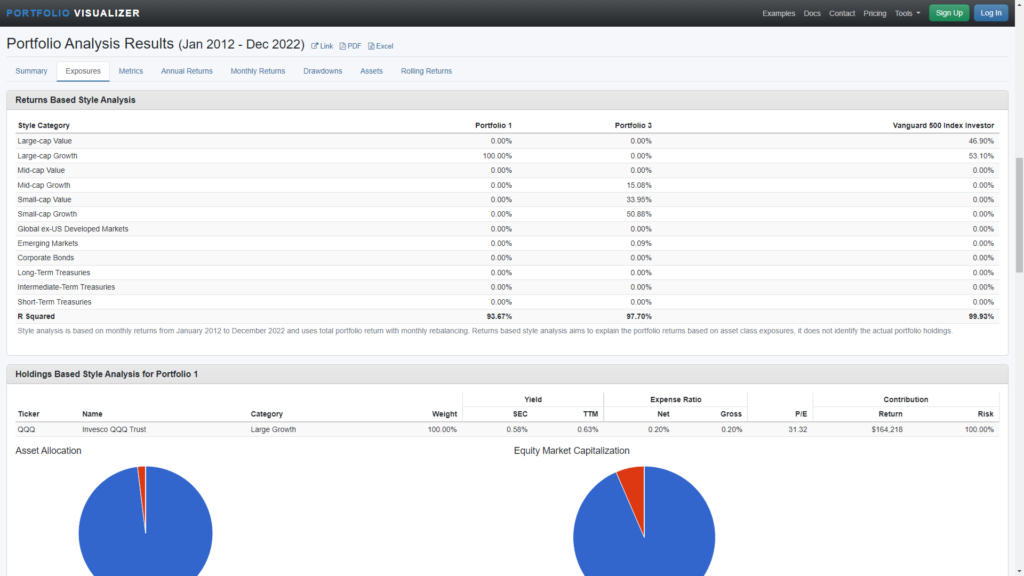The width and height of the screenshot is (1024, 576).
Task: Visit the Pricing page link
Action: [x=874, y=13]
